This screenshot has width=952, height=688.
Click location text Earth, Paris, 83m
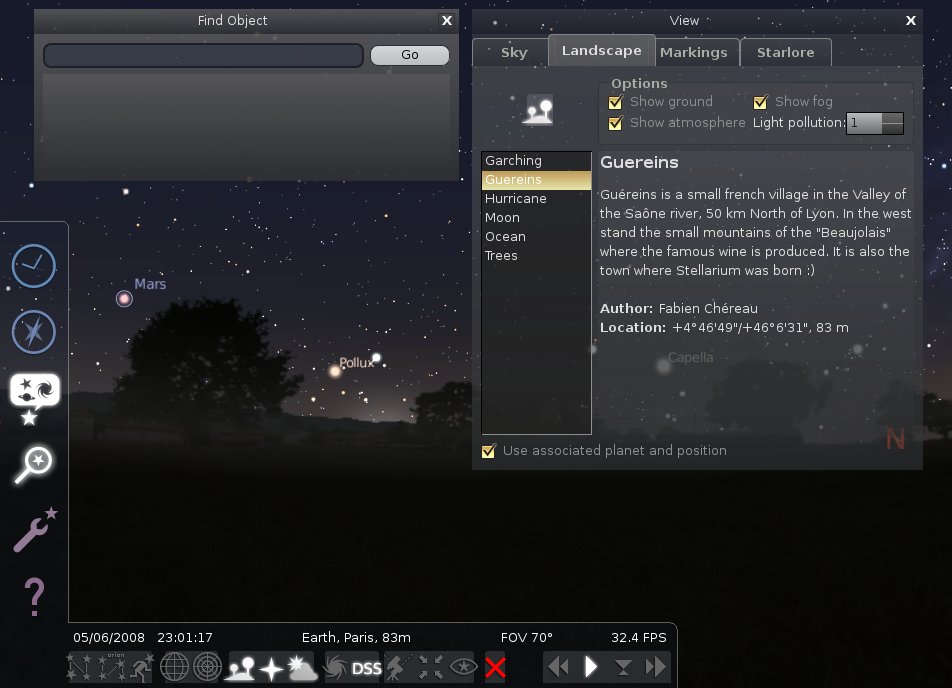(x=356, y=638)
